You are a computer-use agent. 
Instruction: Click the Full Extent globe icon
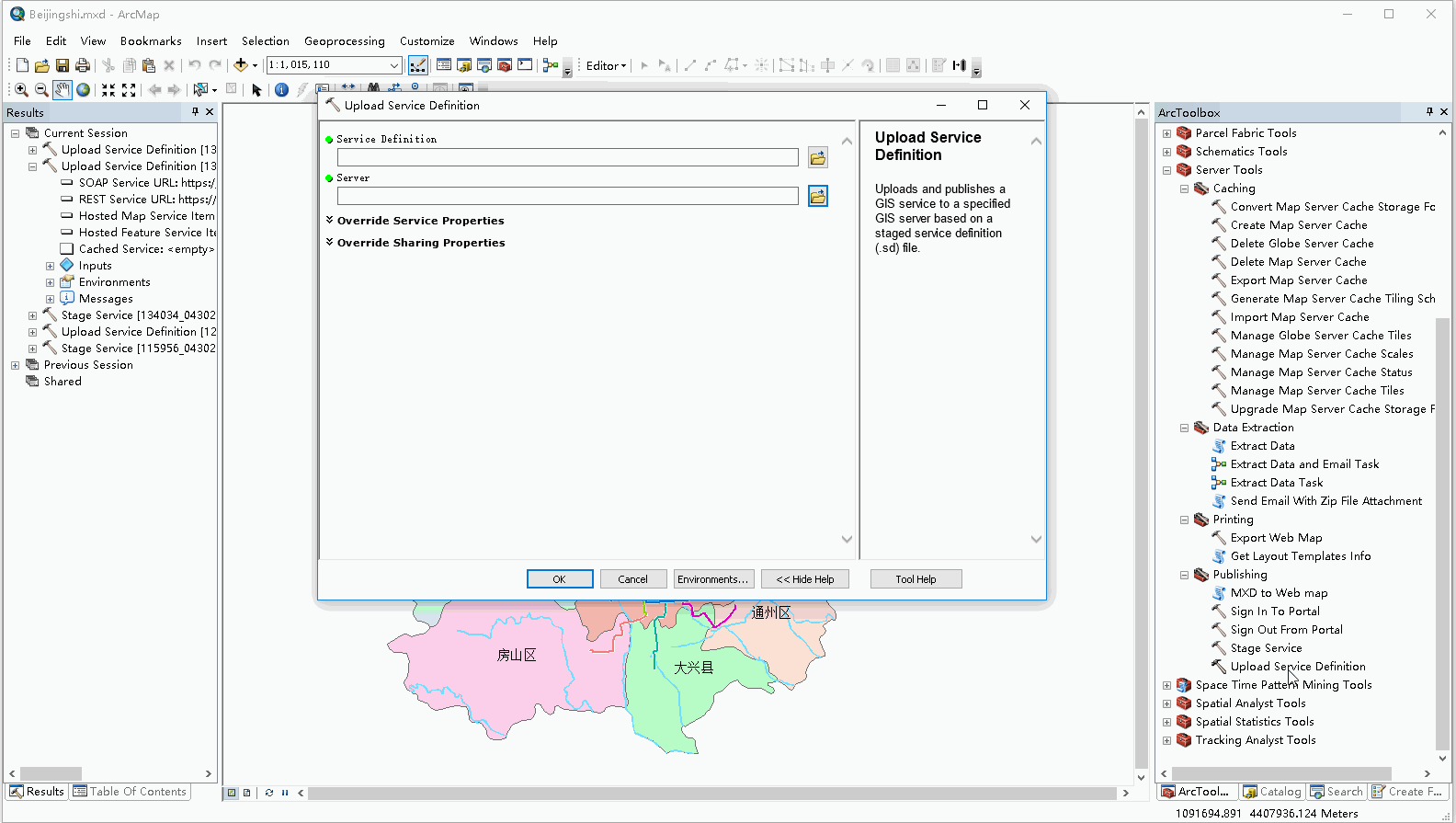(x=84, y=89)
